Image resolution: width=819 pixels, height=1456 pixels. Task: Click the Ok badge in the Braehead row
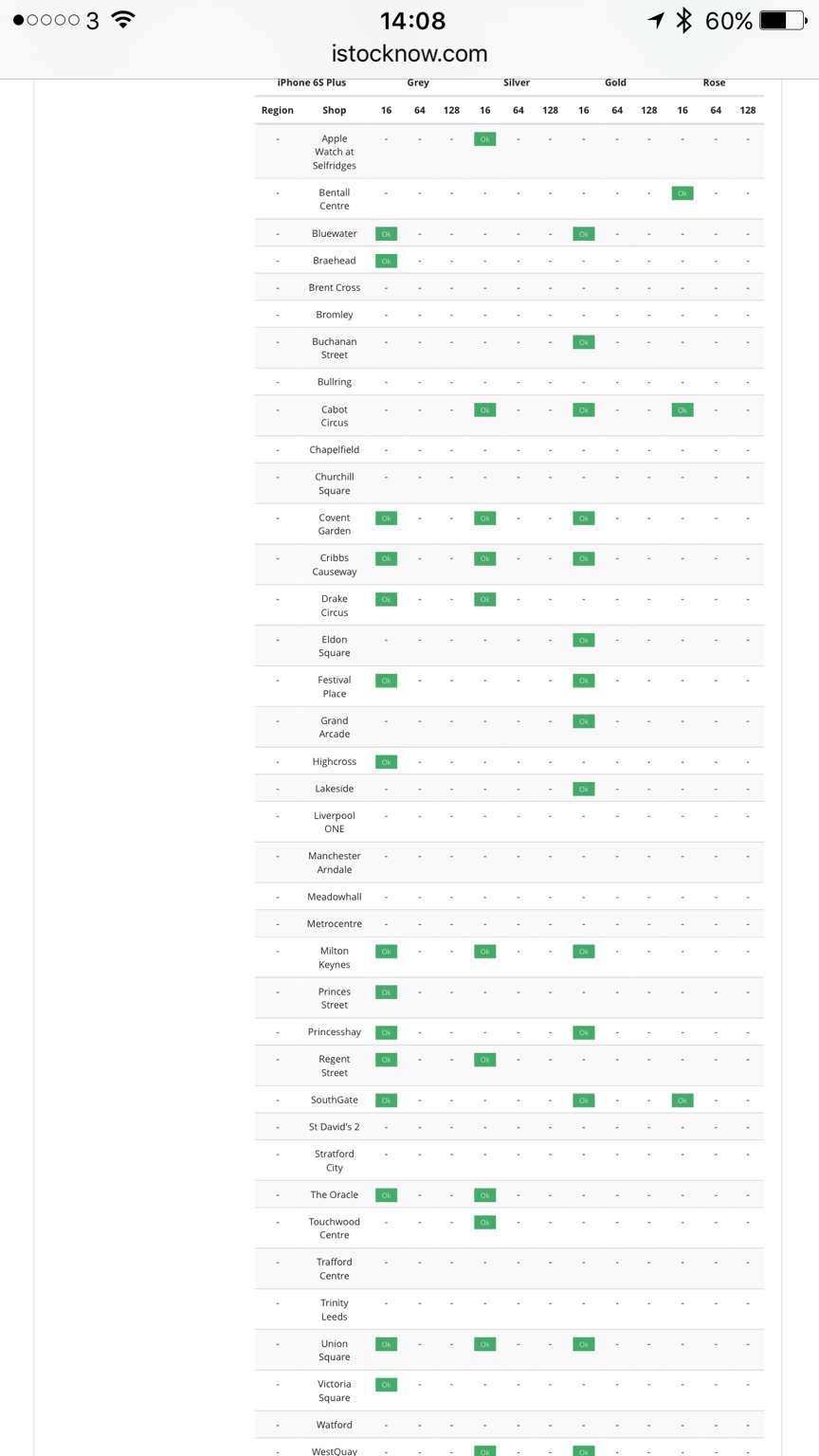point(386,261)
